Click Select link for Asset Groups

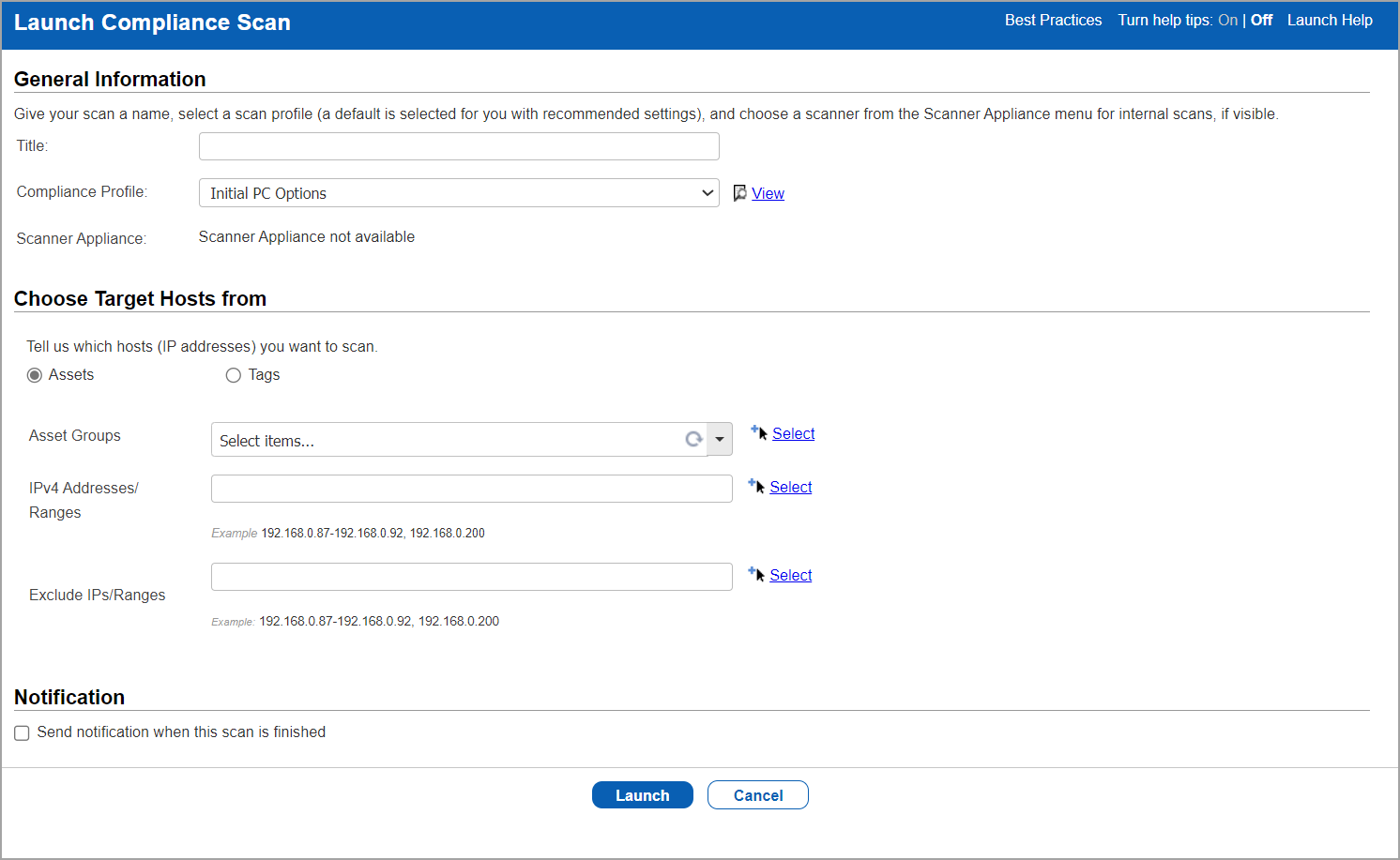click(794, 433)
